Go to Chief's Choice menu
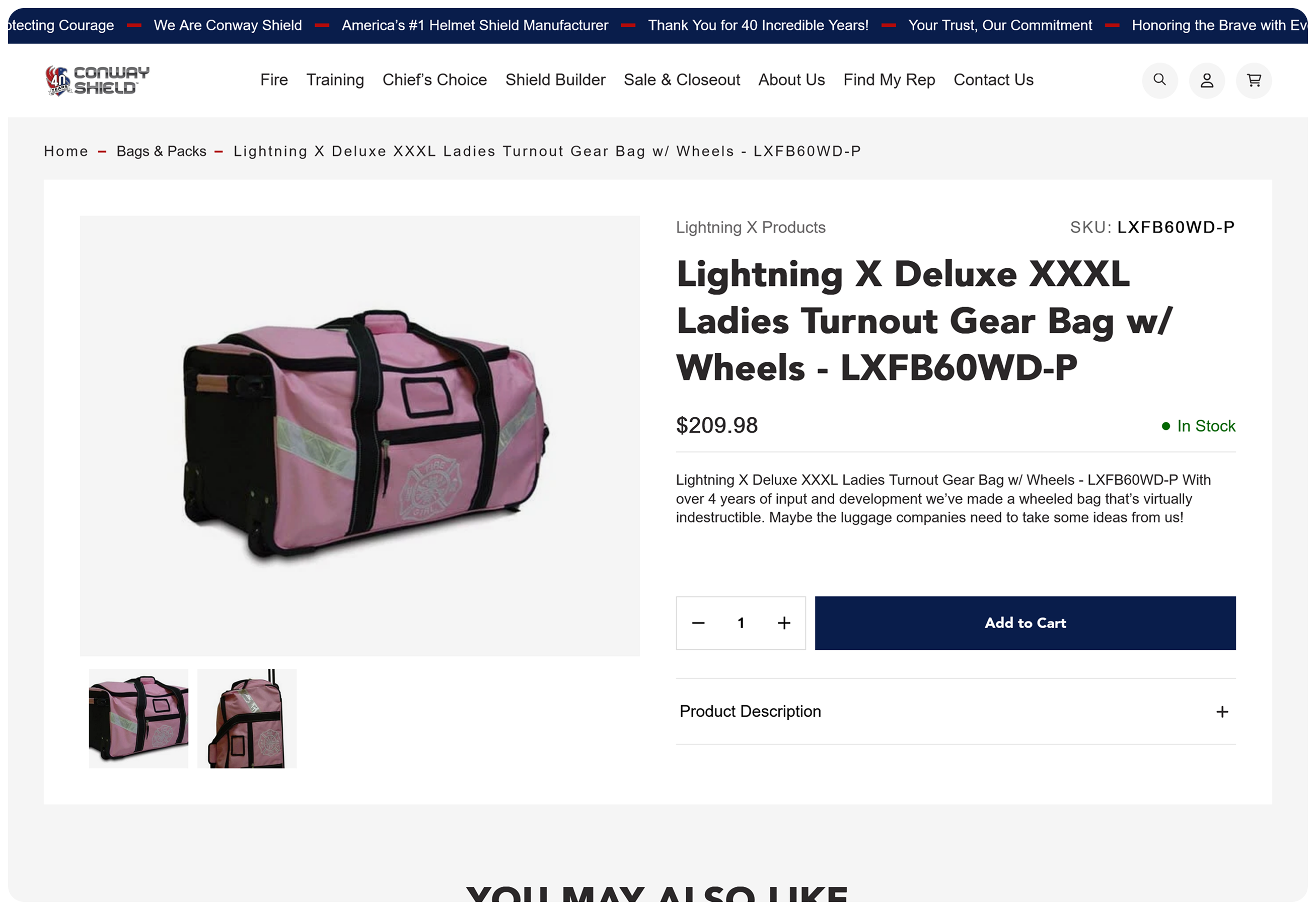Image resolution: width=1316 pixels, height=910 pixels. (x=434, y=80)
